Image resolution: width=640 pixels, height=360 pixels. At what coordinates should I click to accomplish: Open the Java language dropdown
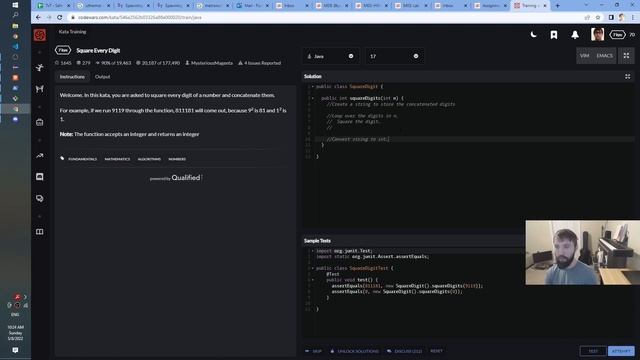click(x=331, y=56)
